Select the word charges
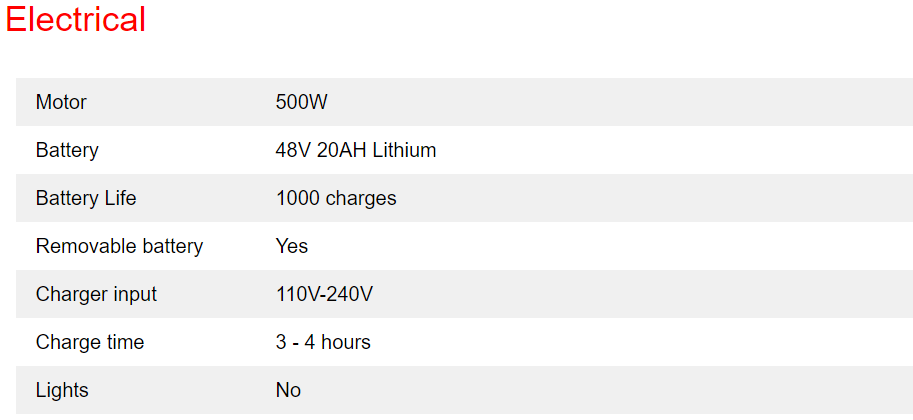913x420 pixels. [361, 198]
